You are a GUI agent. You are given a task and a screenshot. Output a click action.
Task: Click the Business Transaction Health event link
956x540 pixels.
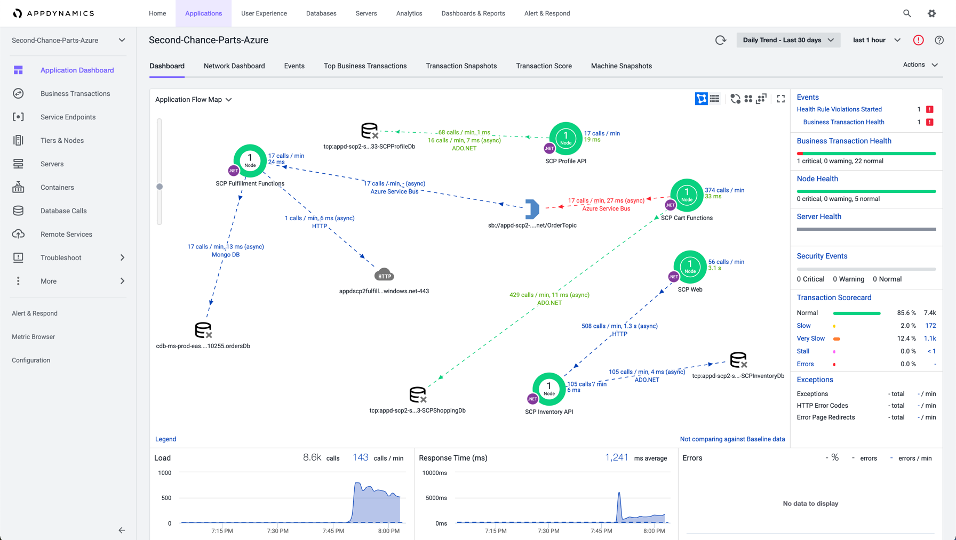[844, 122]
